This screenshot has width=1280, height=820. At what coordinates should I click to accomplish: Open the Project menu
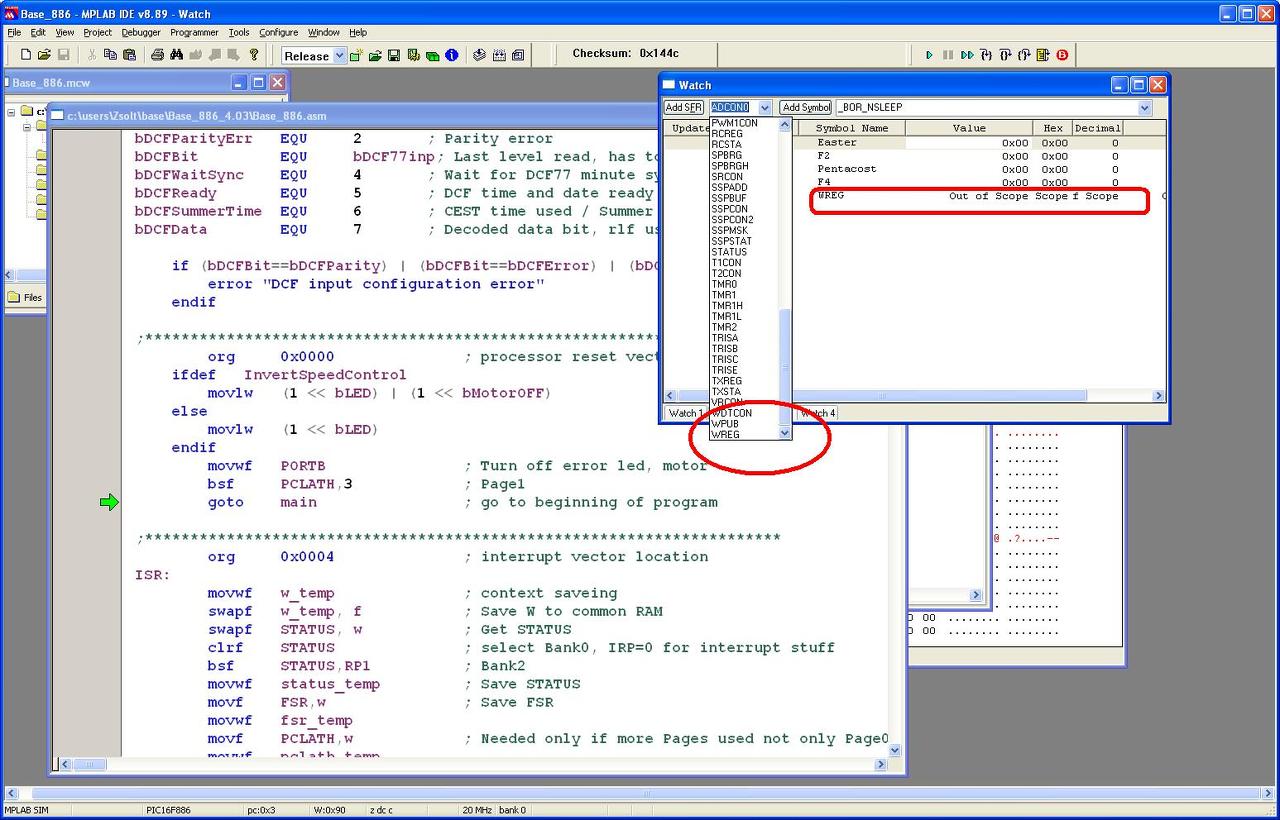click(x=97, y=32)
